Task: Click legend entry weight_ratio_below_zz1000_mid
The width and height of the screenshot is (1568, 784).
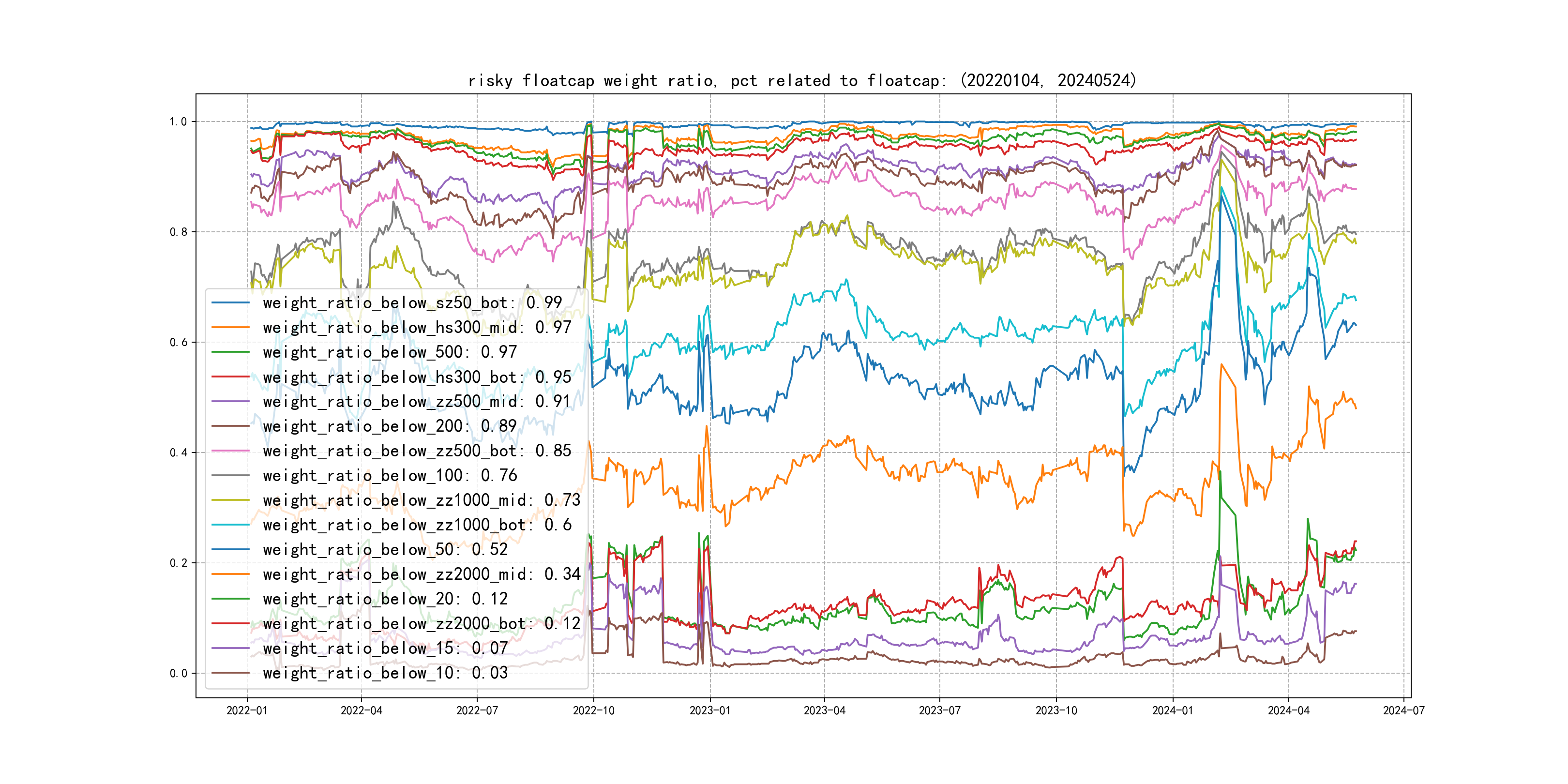Action: coord(421,500)
